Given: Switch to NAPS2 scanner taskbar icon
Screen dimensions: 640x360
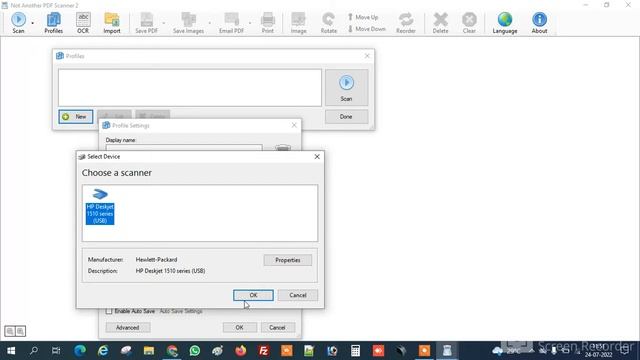Looking at the screenshot, I should pos(447,351).
